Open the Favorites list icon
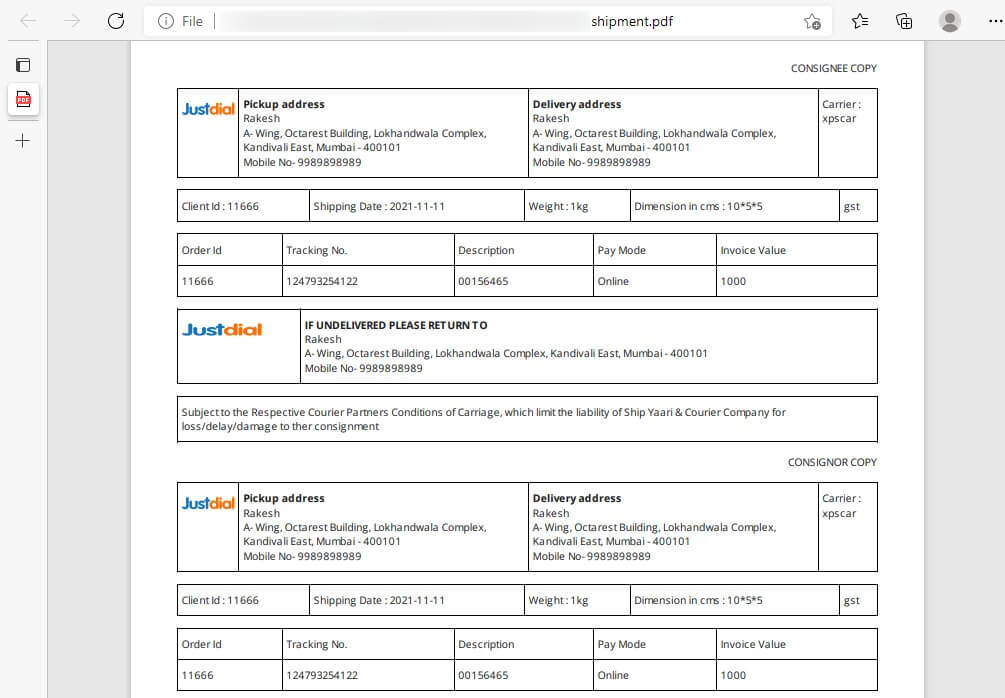This screenshot has height=698, width=1005. click(860, 21)
